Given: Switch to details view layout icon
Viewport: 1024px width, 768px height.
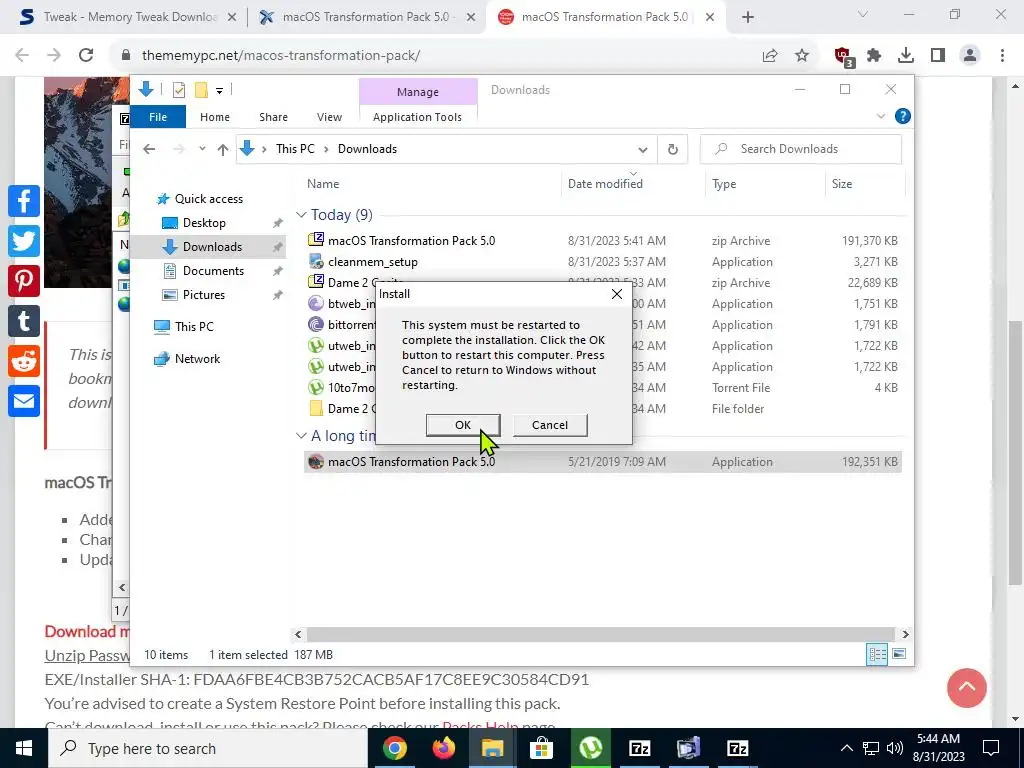Looking at the screenshot, I should point(877,654).
